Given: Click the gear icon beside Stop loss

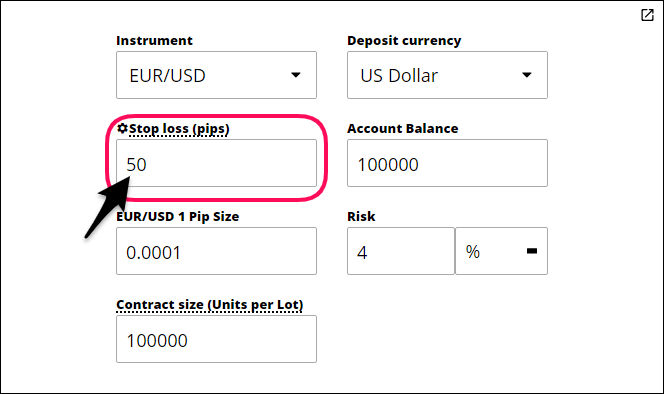Looking at the screenshot, I should [x=122, y=128].
